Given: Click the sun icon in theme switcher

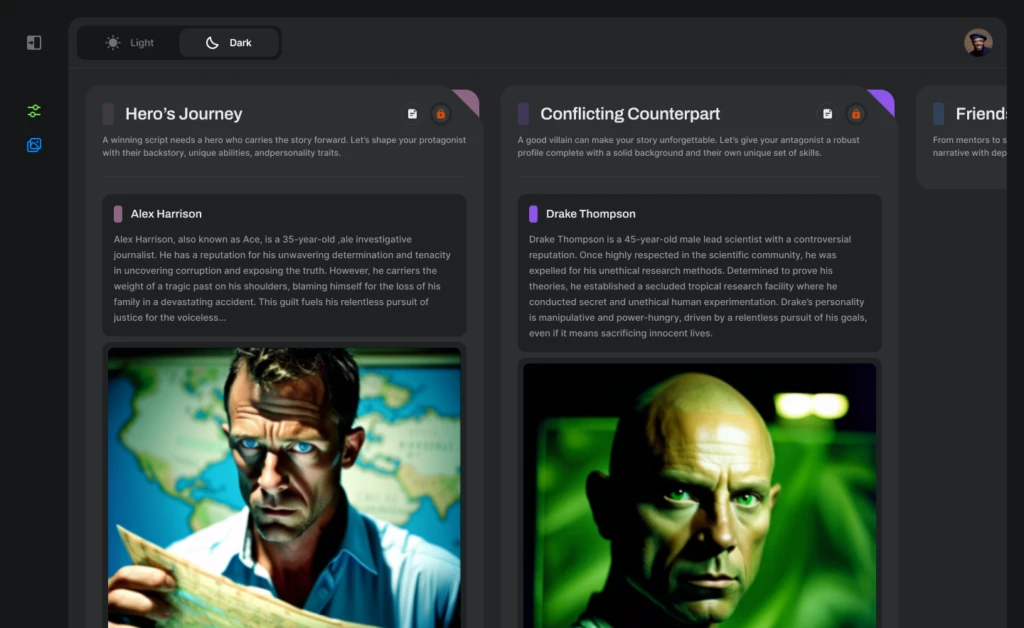Looking at the screenshot, I should (x=113, y=42).
